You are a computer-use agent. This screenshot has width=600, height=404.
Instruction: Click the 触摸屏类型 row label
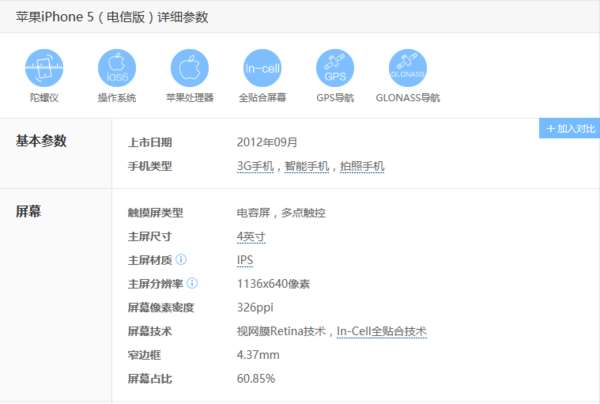tap(155, 213)
